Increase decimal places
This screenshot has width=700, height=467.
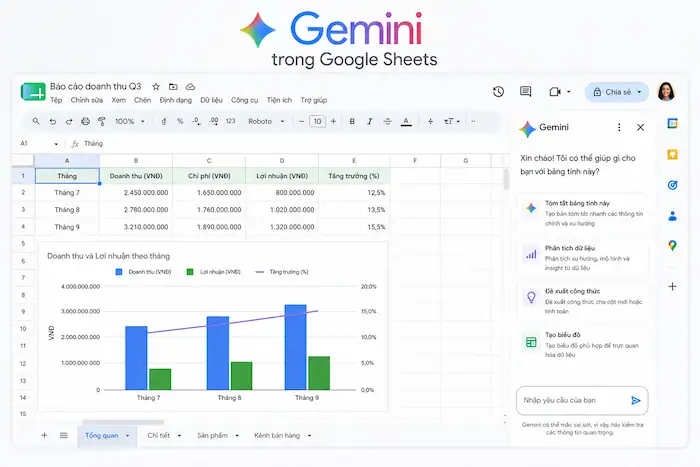point(214,121)
